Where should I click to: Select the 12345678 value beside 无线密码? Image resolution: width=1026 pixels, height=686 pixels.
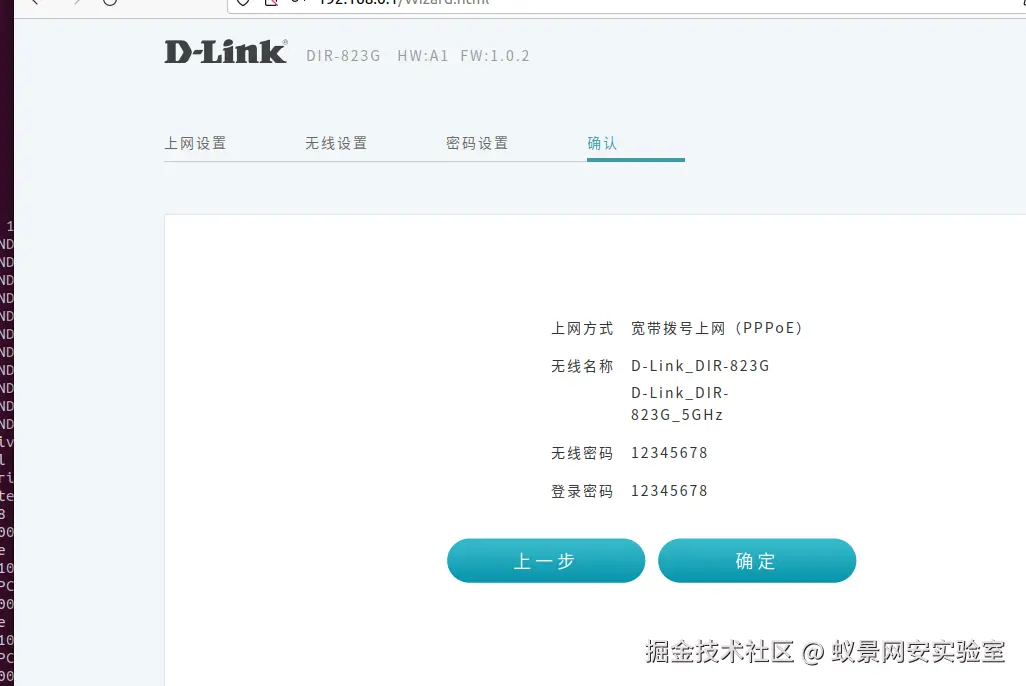(669, 453)
